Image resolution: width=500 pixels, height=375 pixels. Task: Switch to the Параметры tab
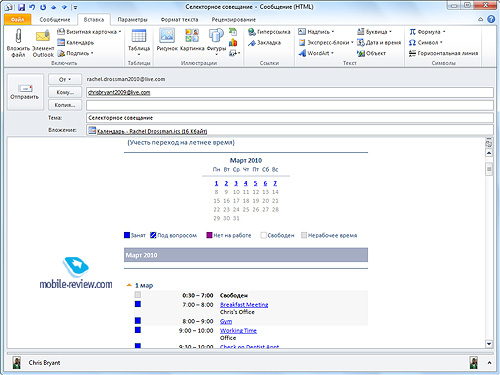tap(132, 20)
